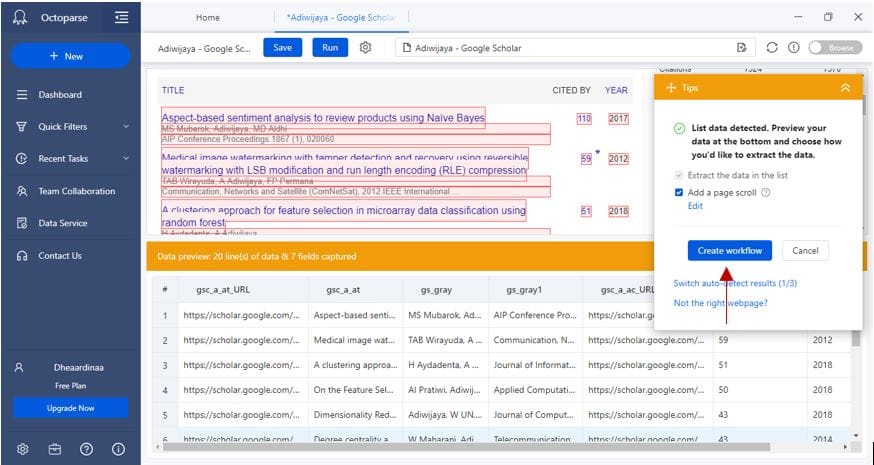
Task: Click the Create workflow button
Action: (729, 250)
